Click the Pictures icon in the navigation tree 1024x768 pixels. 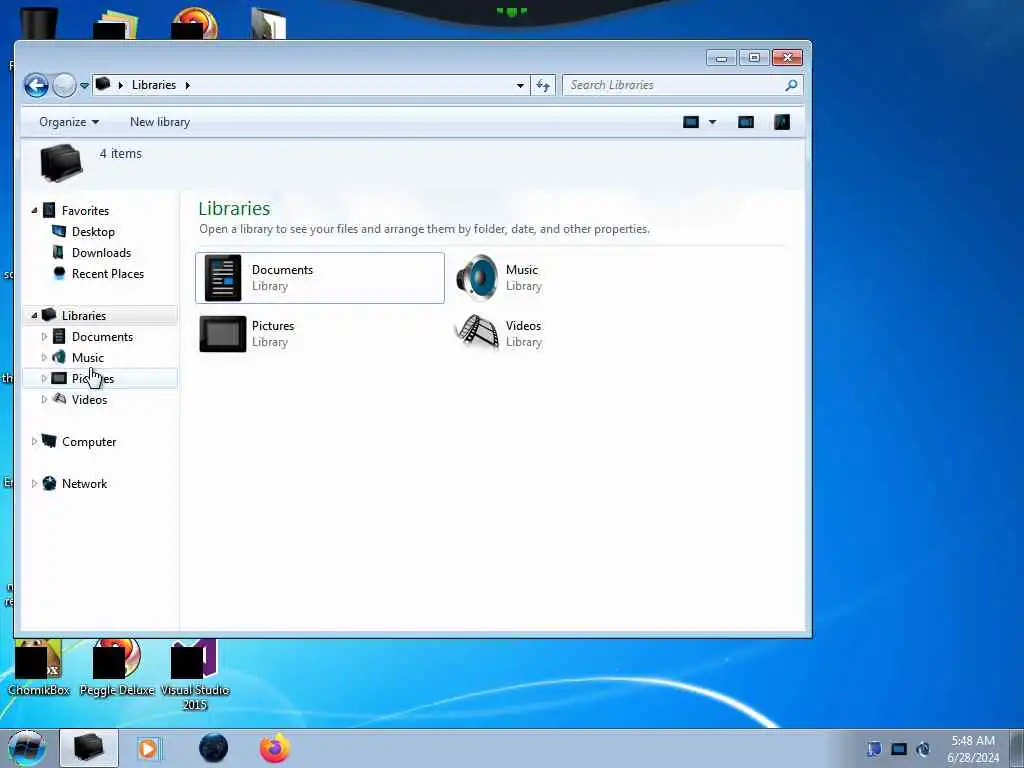point(59,378)
